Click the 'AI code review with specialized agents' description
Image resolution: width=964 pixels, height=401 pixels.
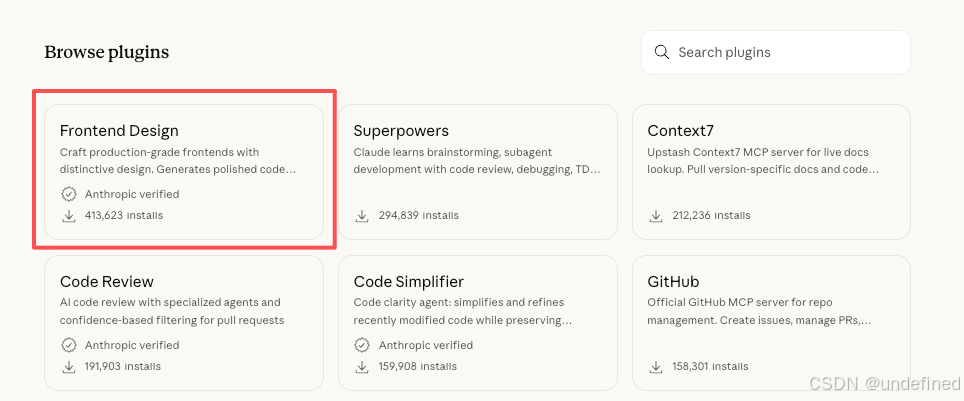pos(172,311)
